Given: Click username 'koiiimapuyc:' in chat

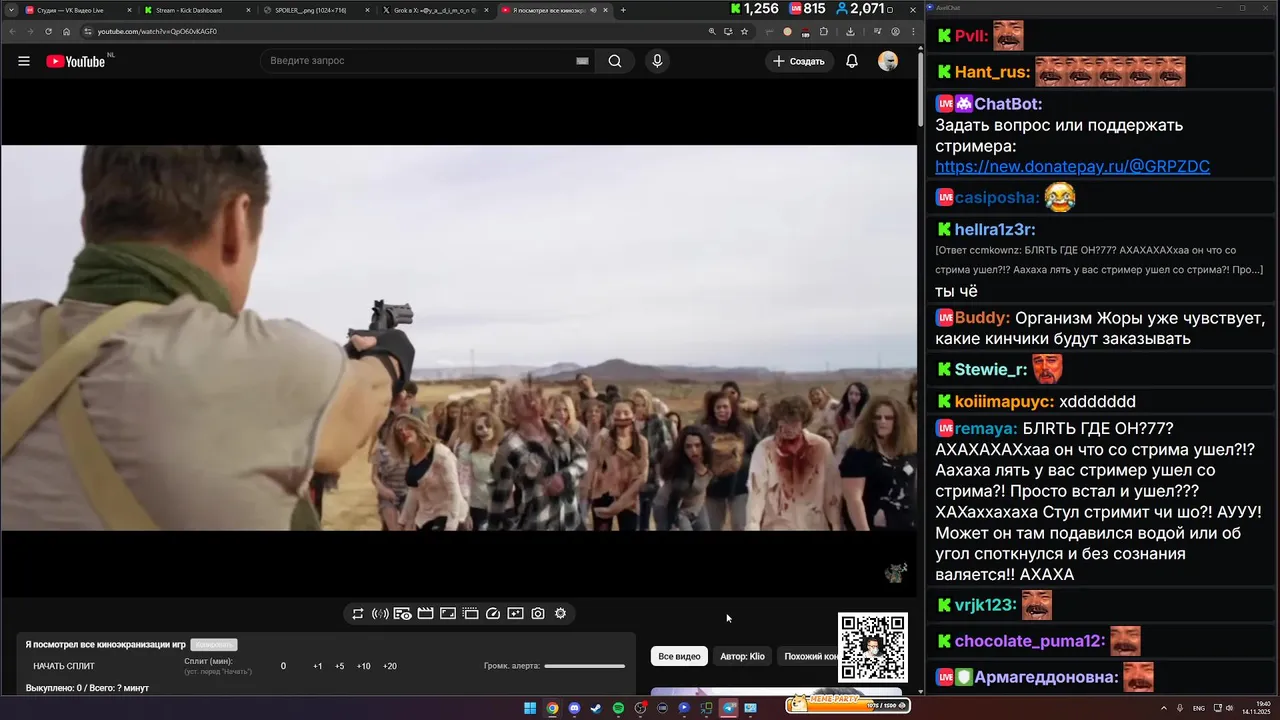Looking at the screenshot, I should [1004, 402].
